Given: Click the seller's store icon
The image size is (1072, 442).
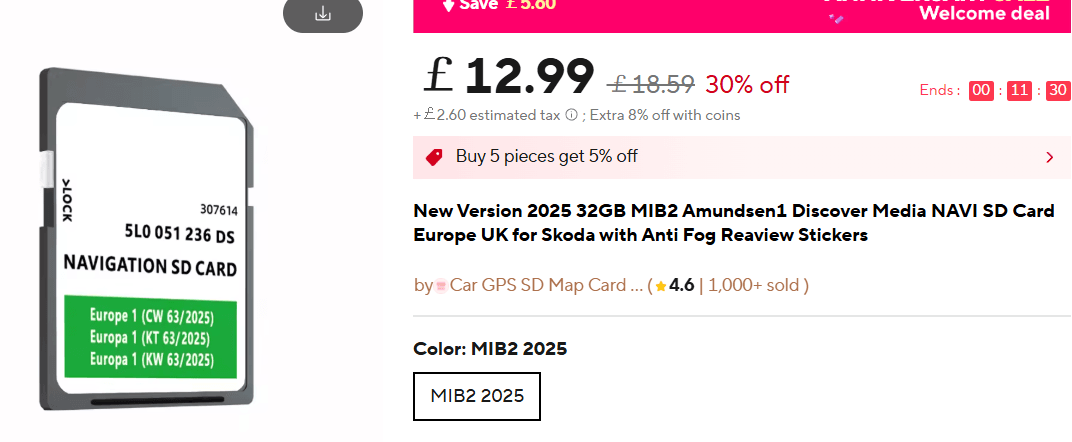Looking at the screenshot, I should [441, 286].
